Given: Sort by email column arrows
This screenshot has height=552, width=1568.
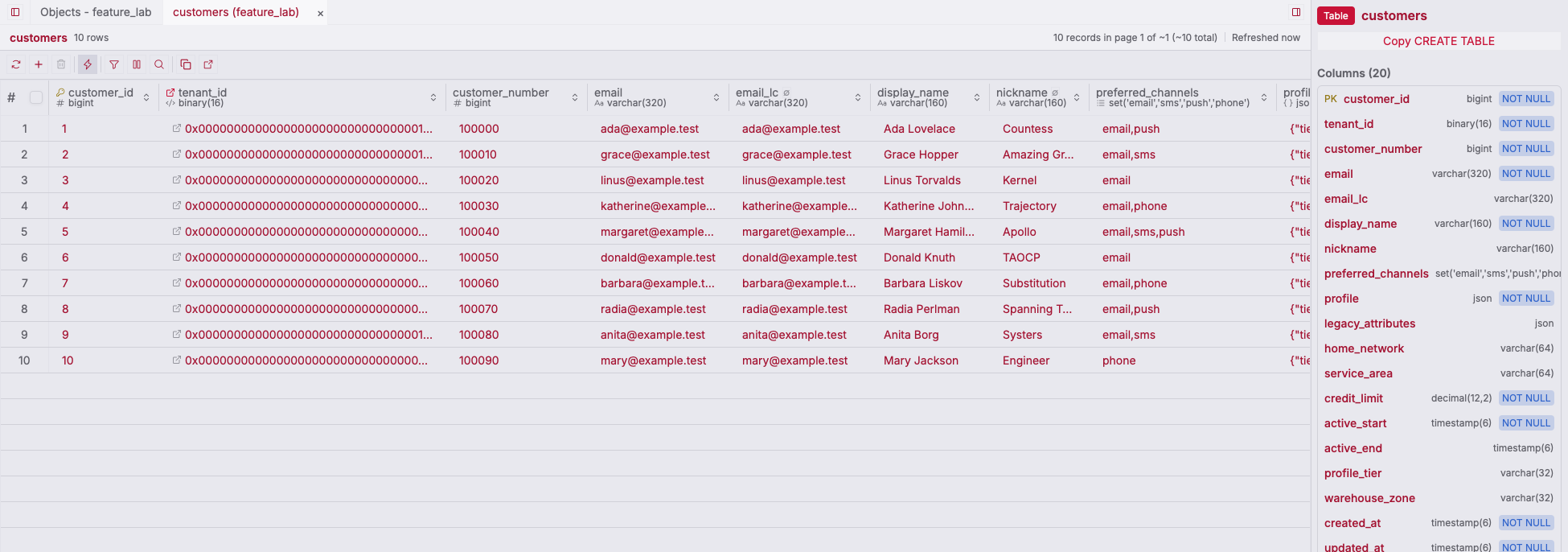Looking at the screenshot, I should click(716, 97).
